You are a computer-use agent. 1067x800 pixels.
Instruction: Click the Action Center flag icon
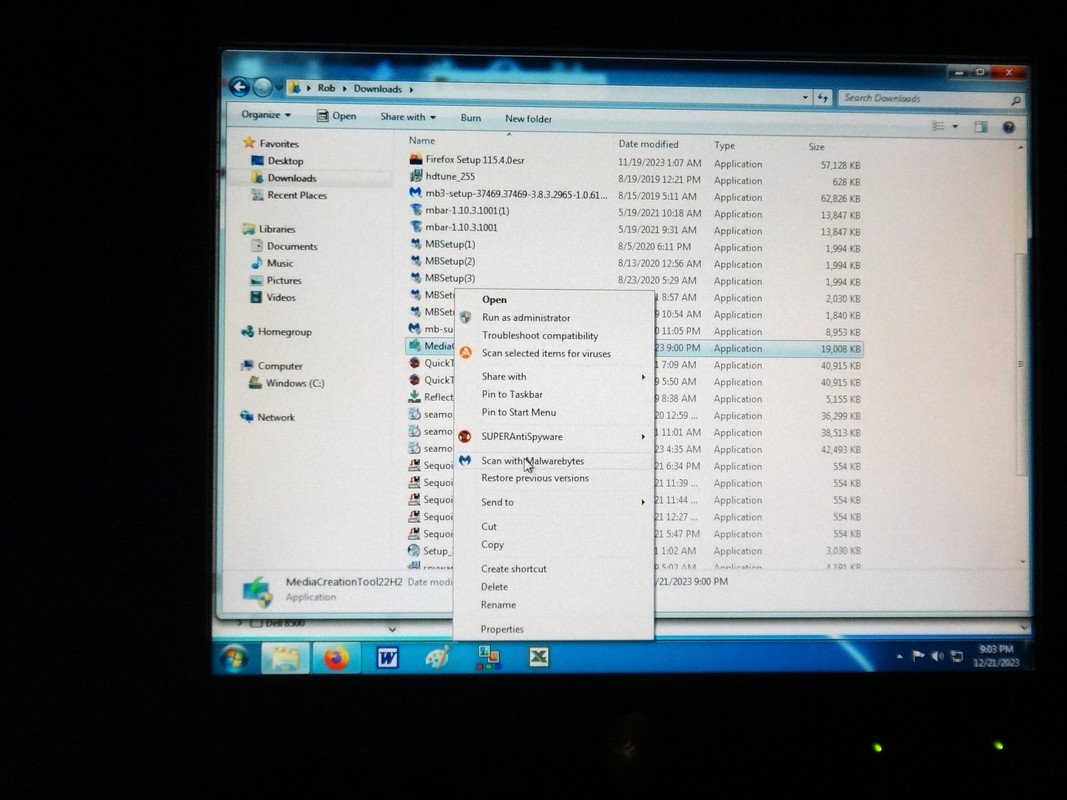point(918,656)
